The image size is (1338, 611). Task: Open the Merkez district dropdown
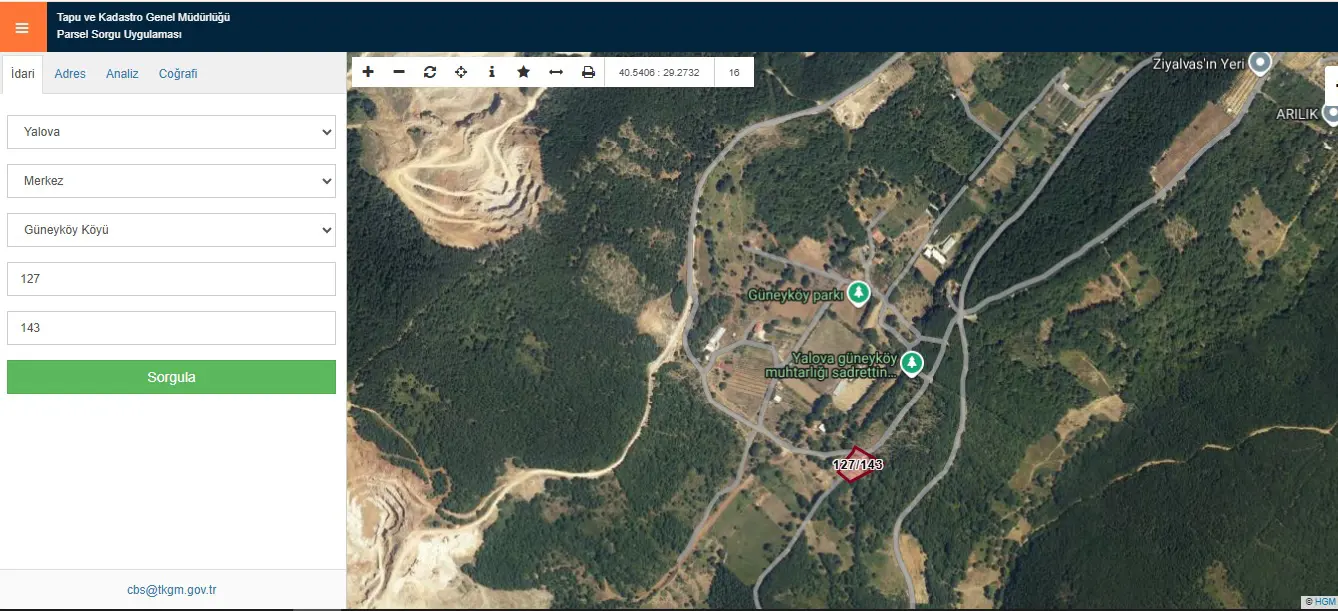(x=171, y=181)
